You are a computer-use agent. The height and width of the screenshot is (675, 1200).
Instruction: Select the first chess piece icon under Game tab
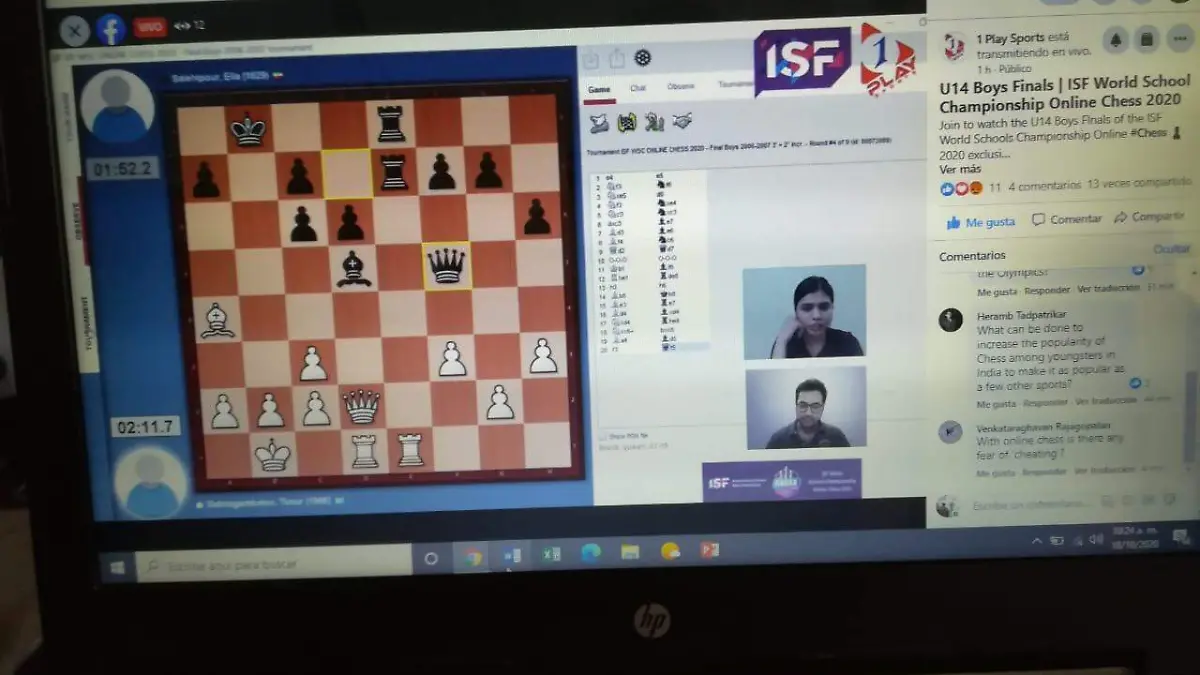coord(598,121)
